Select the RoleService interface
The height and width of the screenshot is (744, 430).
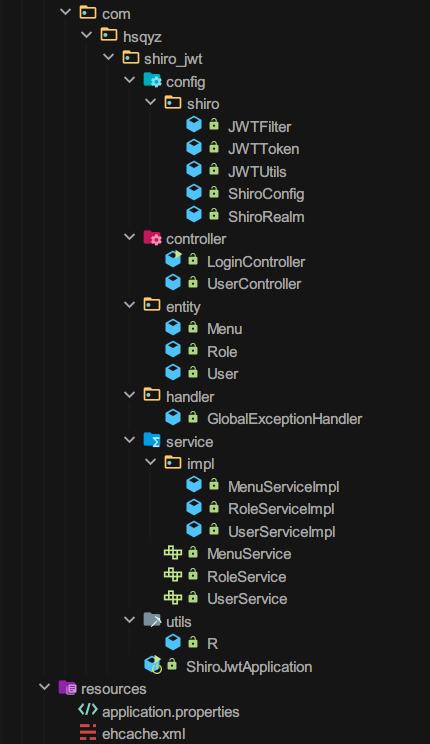click(246, 577)
